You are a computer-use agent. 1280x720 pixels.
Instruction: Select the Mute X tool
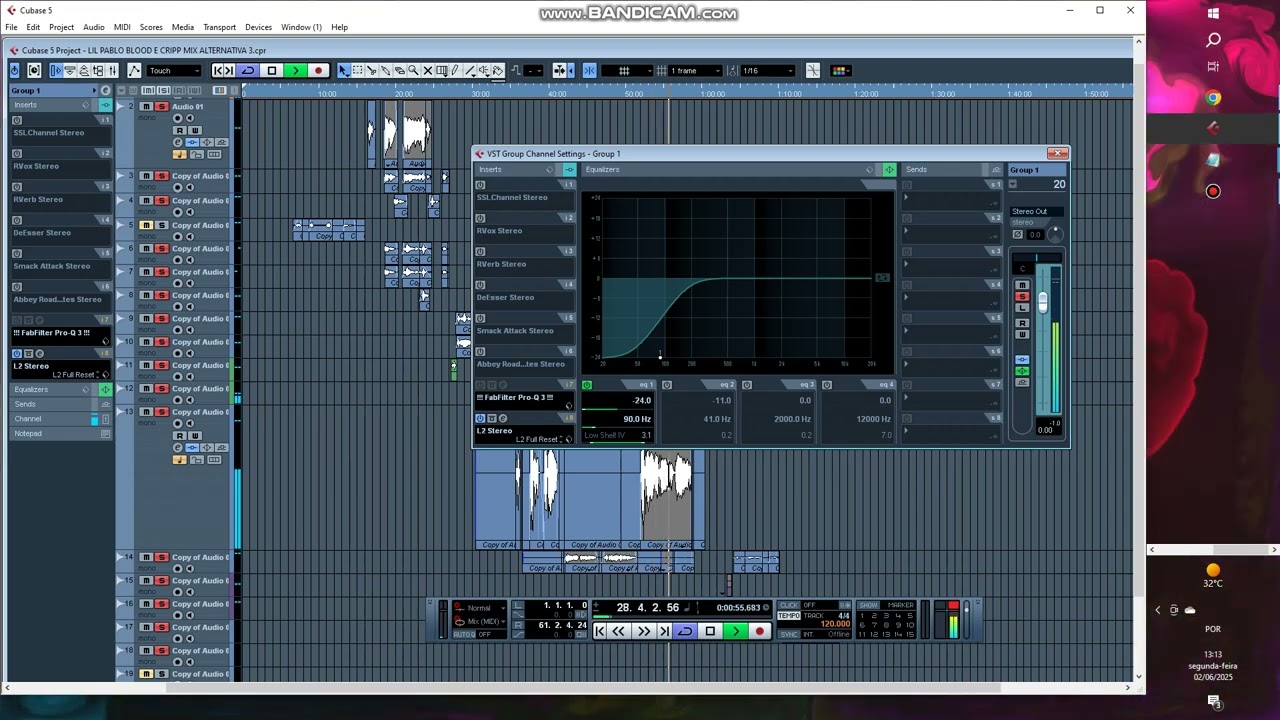coord(428,70)
